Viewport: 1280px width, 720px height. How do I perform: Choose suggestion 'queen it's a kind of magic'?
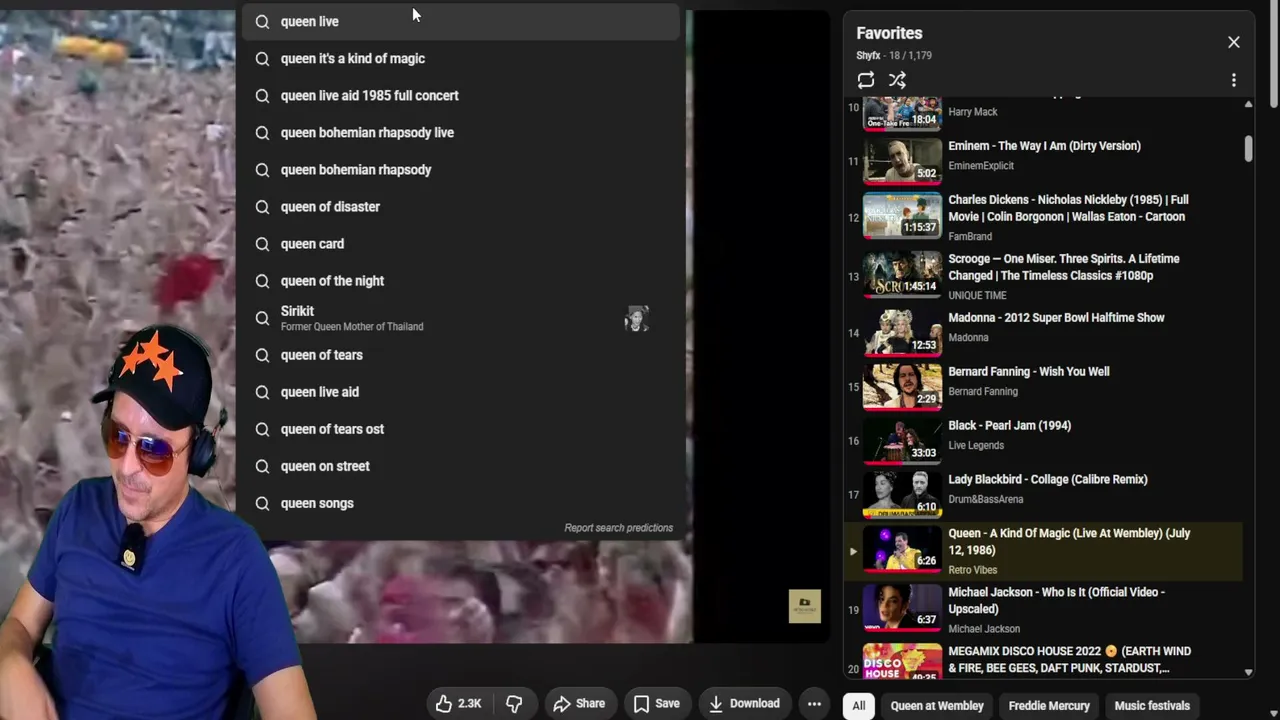click(461, 58)
